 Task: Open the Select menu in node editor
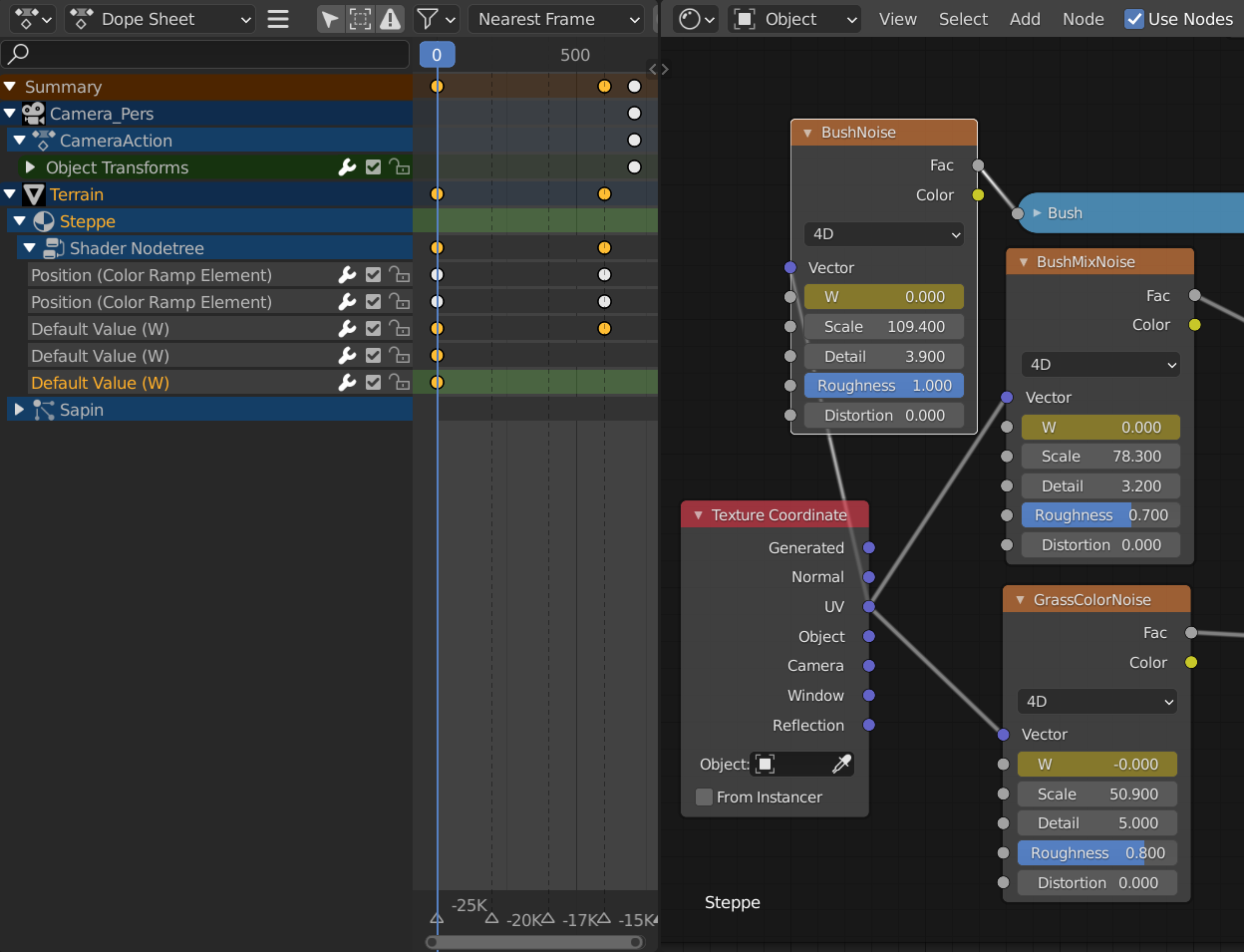[x=963, y=19]
